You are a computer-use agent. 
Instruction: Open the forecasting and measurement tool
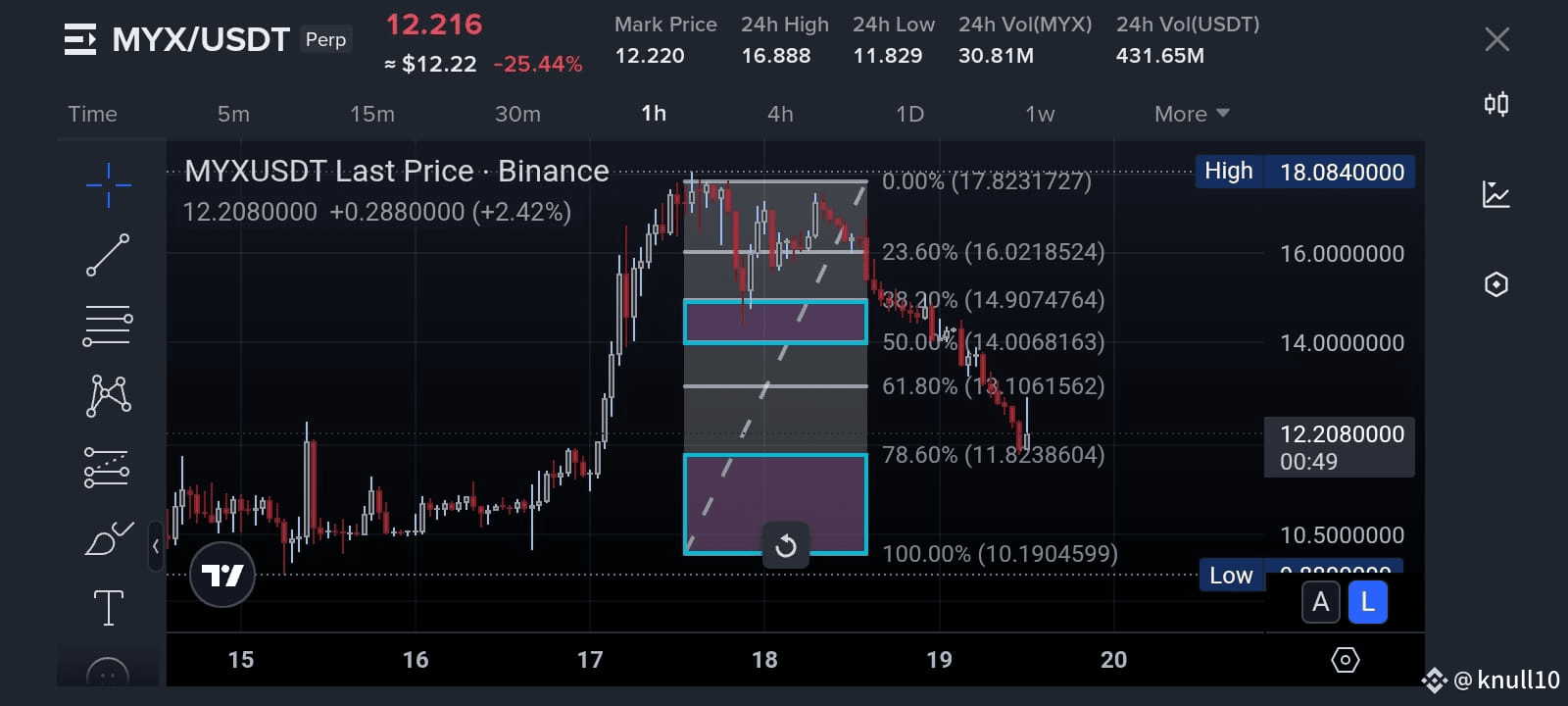tap(108, 467)
